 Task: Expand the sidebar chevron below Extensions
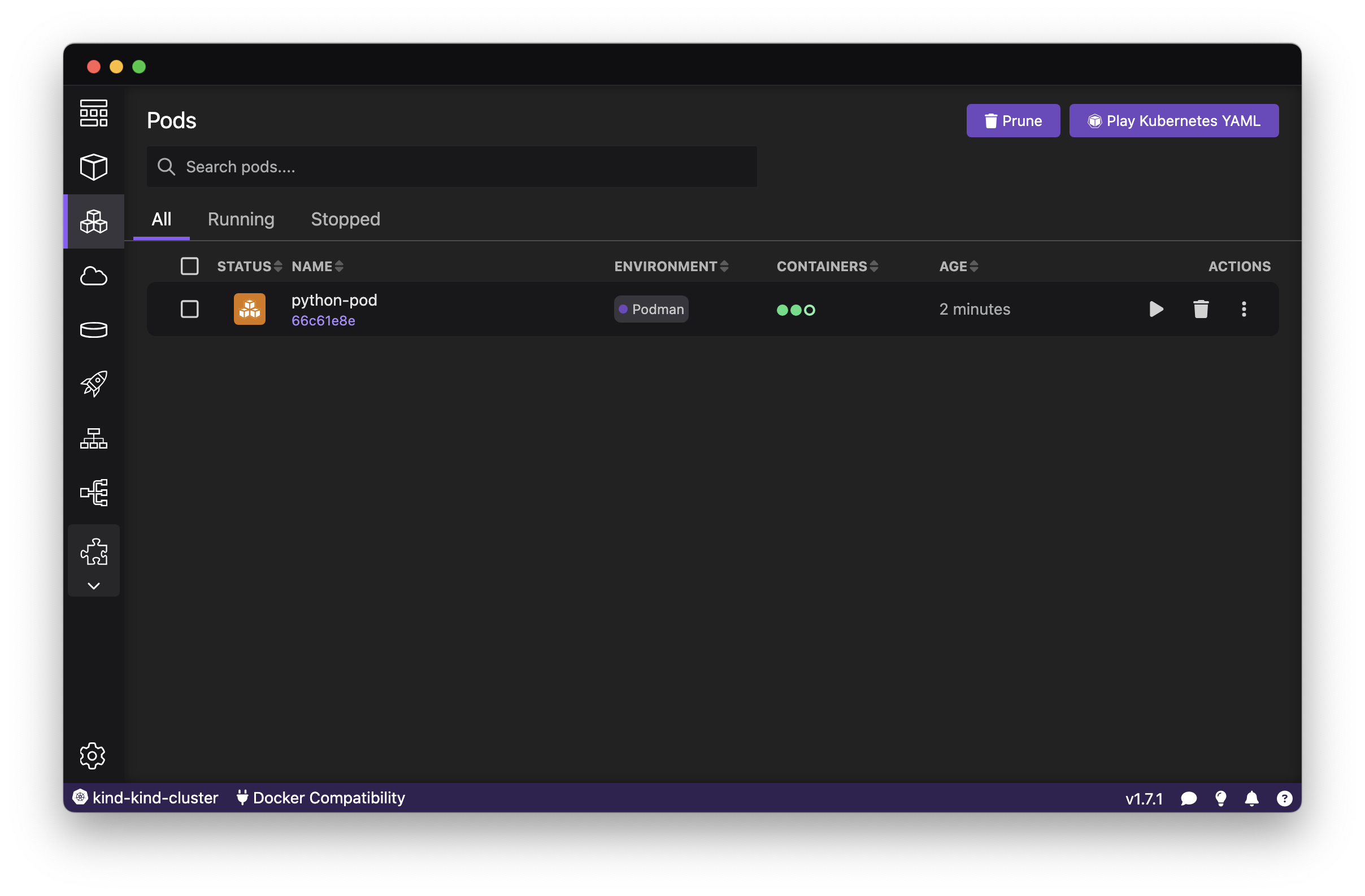(93, 586)
